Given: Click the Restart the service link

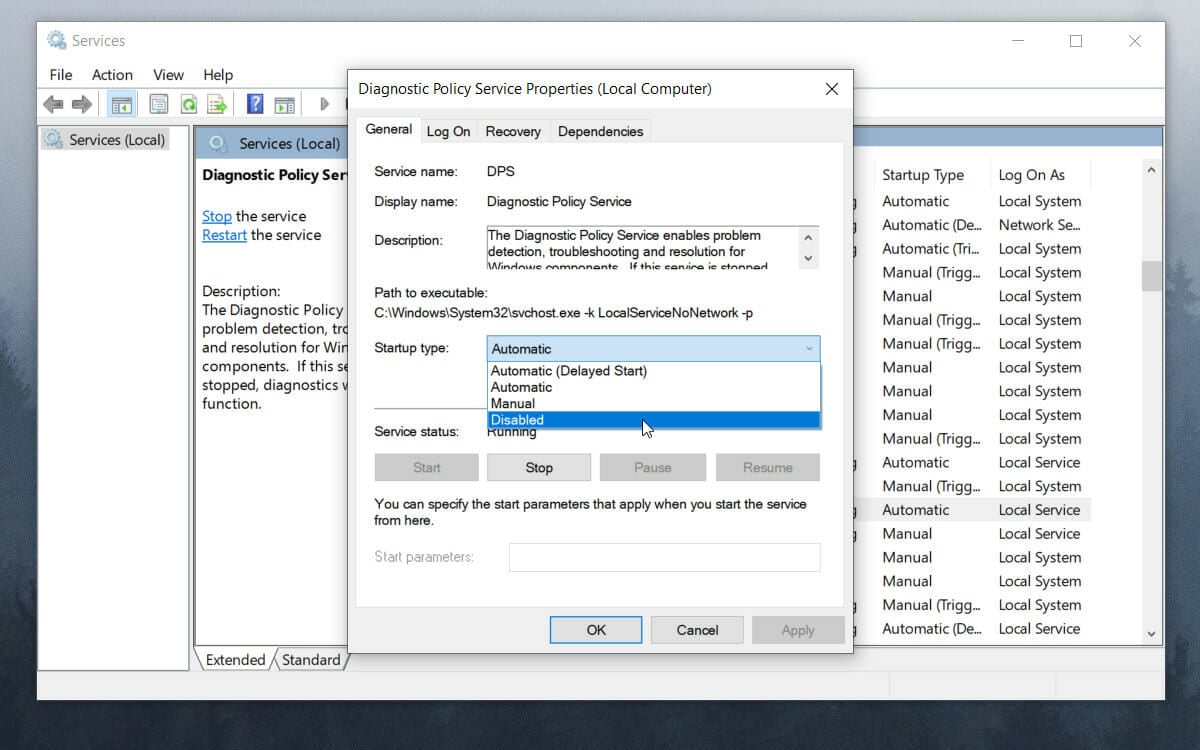Looking at the screenshot, I should click(224, 235).
